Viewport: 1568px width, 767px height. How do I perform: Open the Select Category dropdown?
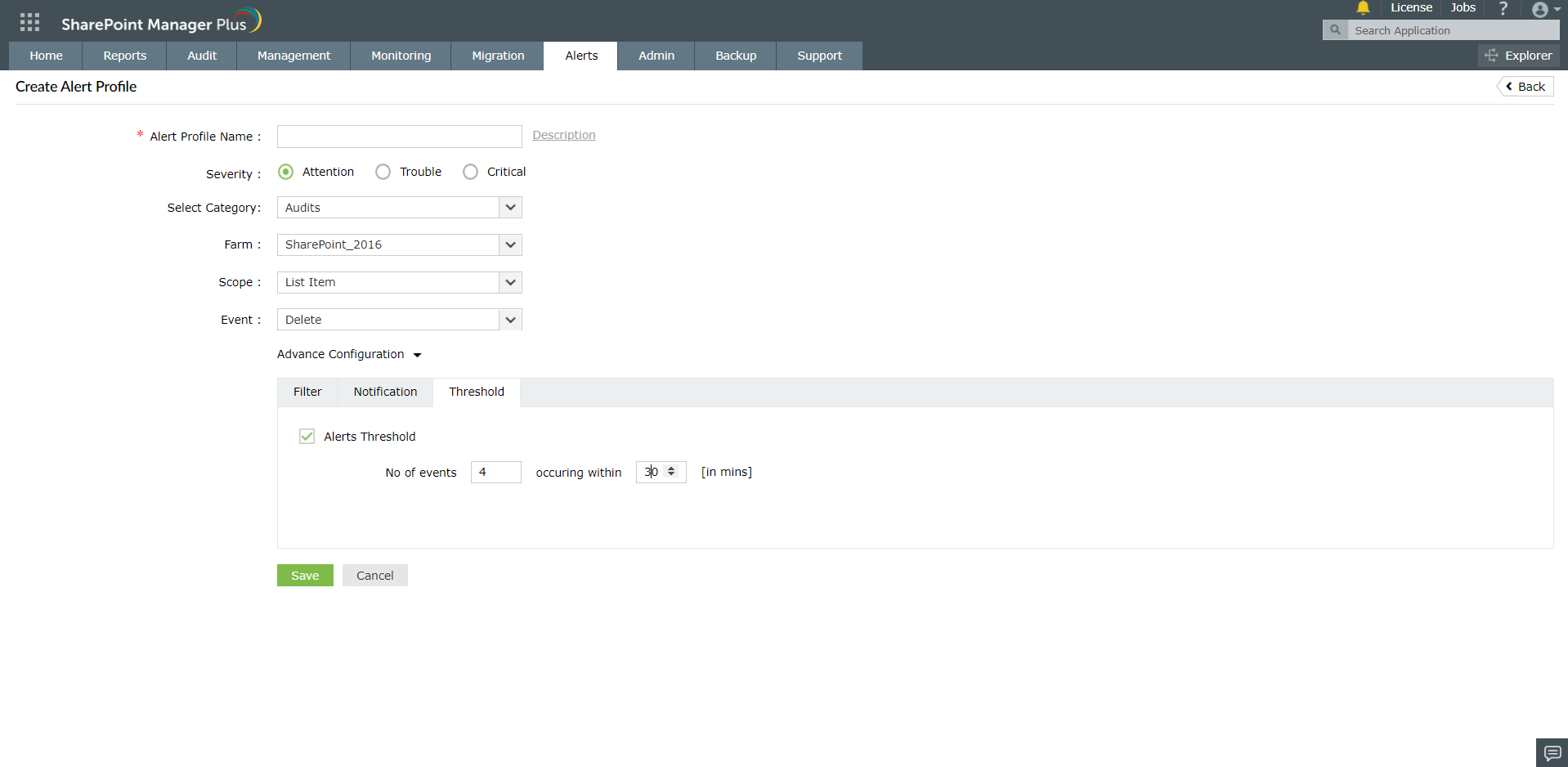coord(509,207)
